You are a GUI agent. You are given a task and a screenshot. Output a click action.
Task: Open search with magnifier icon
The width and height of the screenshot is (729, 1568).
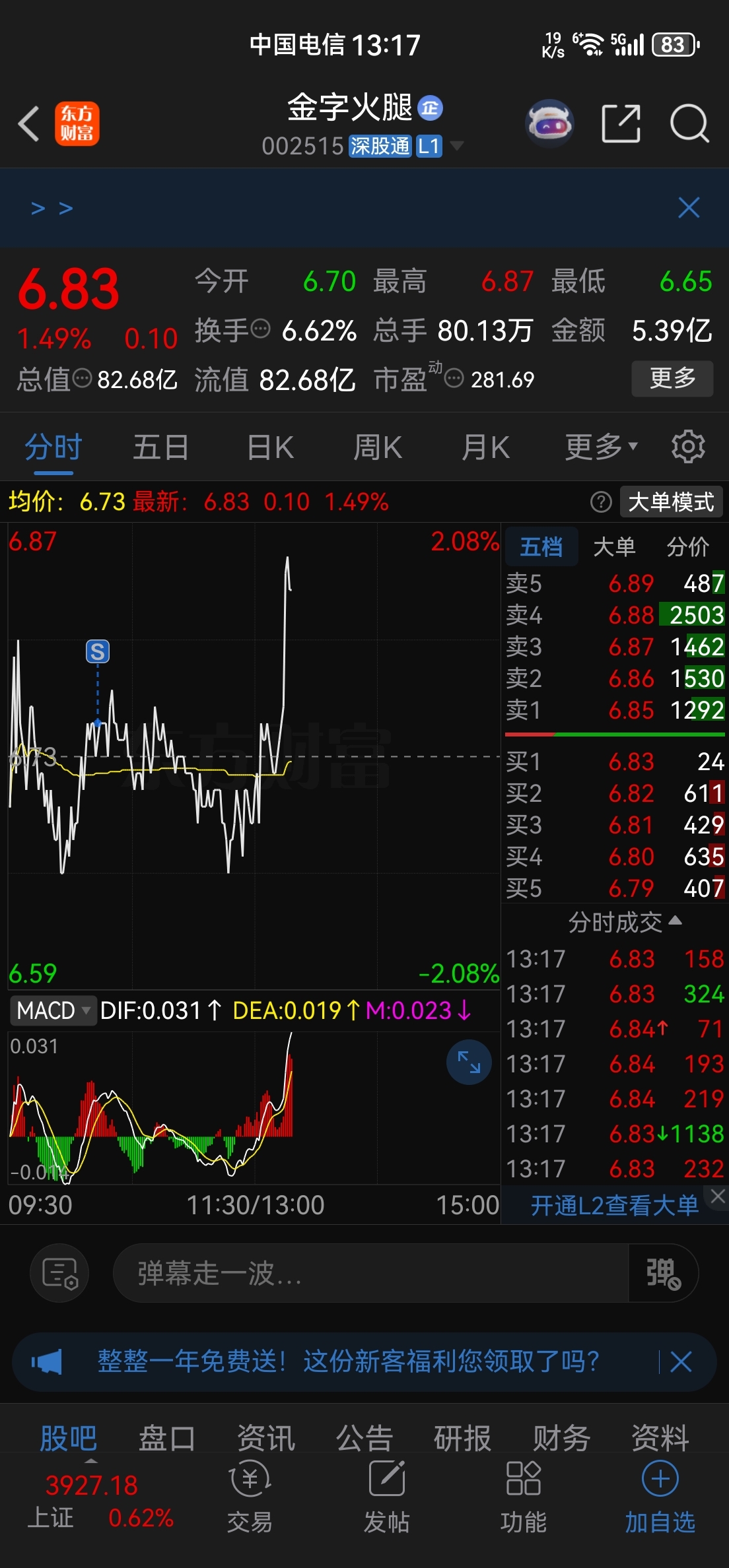click(689, 123)
